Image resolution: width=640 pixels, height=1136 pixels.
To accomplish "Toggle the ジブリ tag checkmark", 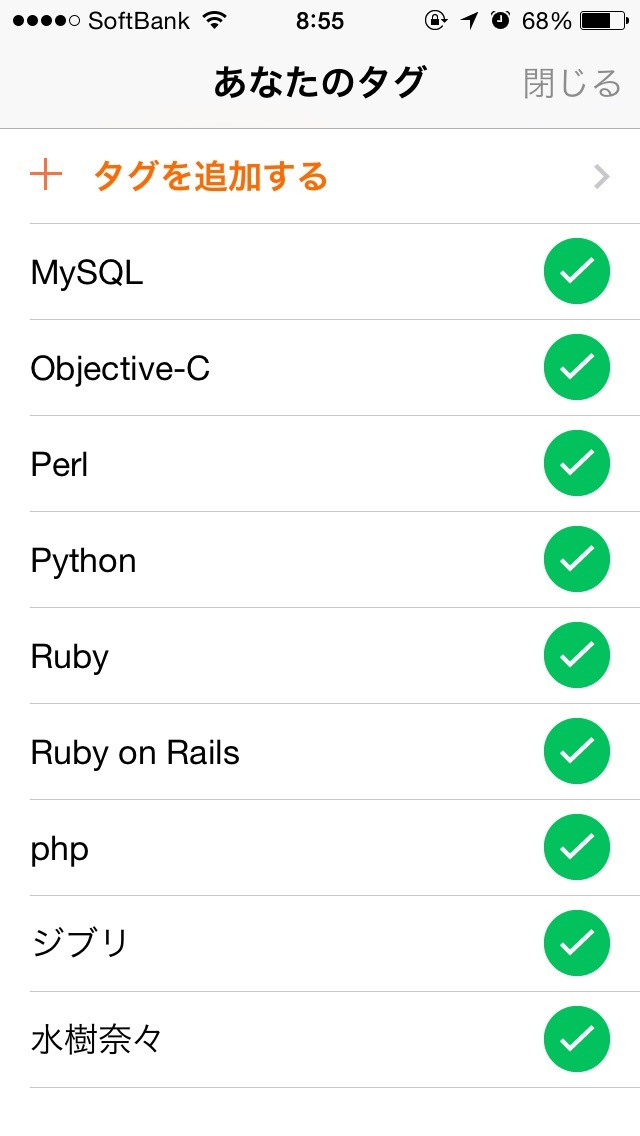I will 577,943.
